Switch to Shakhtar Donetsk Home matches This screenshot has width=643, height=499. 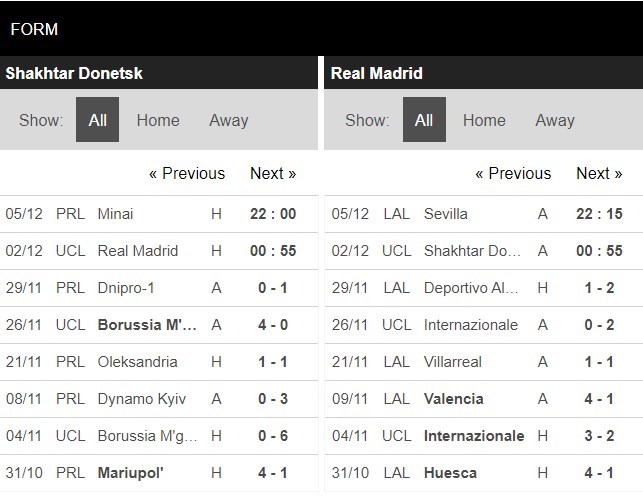tap(158, 120)
